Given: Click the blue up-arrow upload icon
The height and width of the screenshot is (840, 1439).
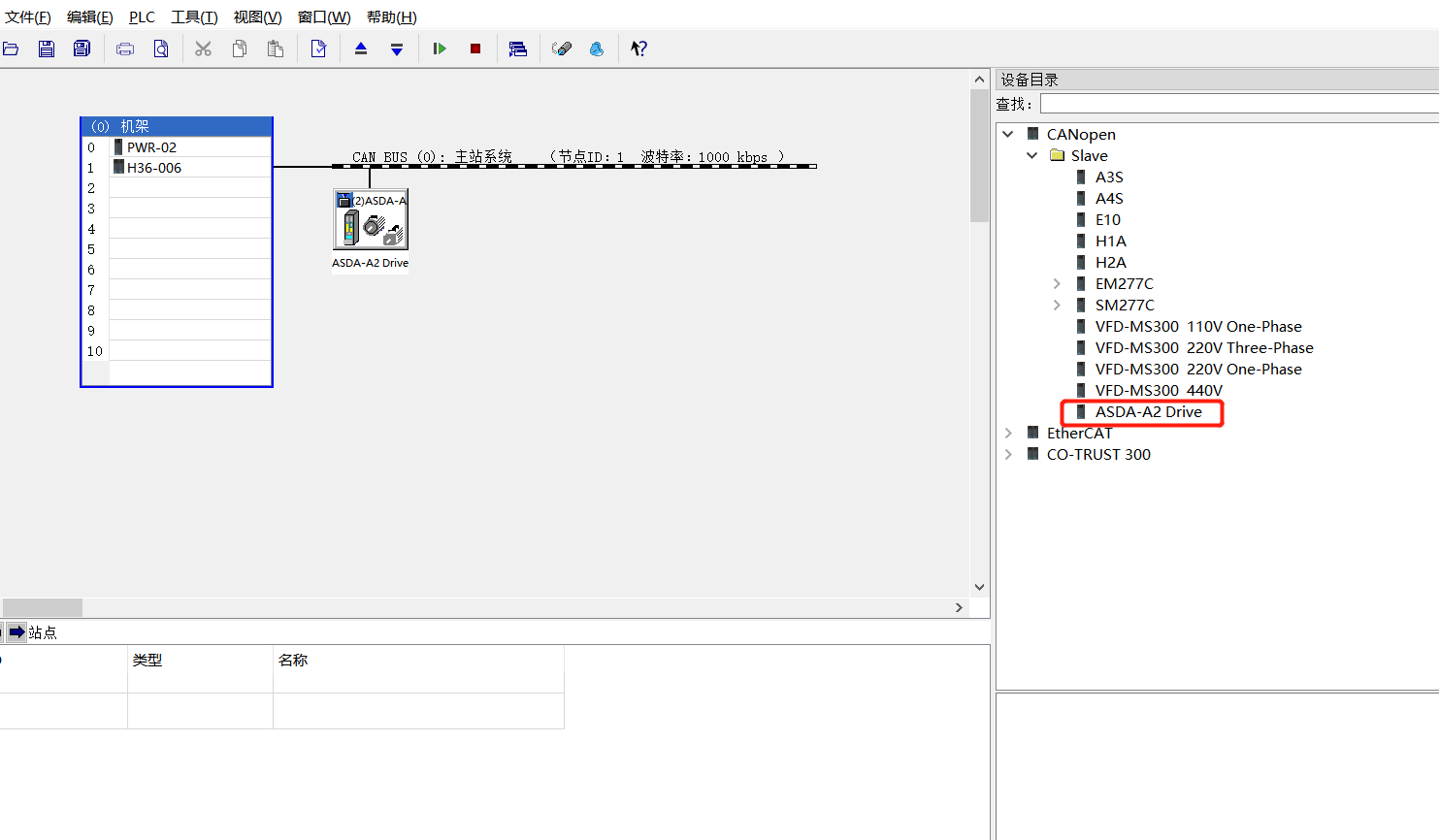Looking at the screenshot, I should pyautogui.click(x=361, y=48).
